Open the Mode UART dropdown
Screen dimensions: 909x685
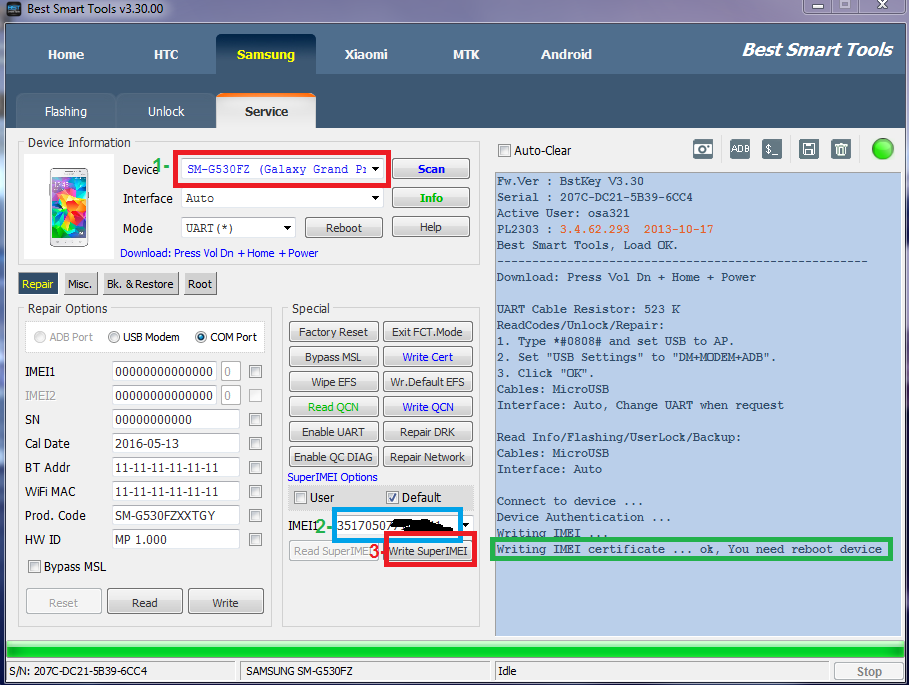tap(288, 228)
